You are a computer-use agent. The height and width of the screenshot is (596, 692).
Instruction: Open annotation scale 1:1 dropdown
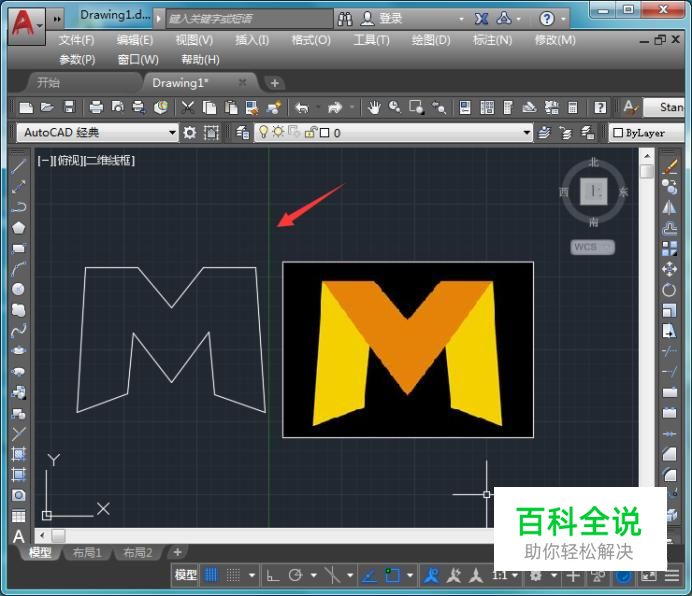coord(505,575)
